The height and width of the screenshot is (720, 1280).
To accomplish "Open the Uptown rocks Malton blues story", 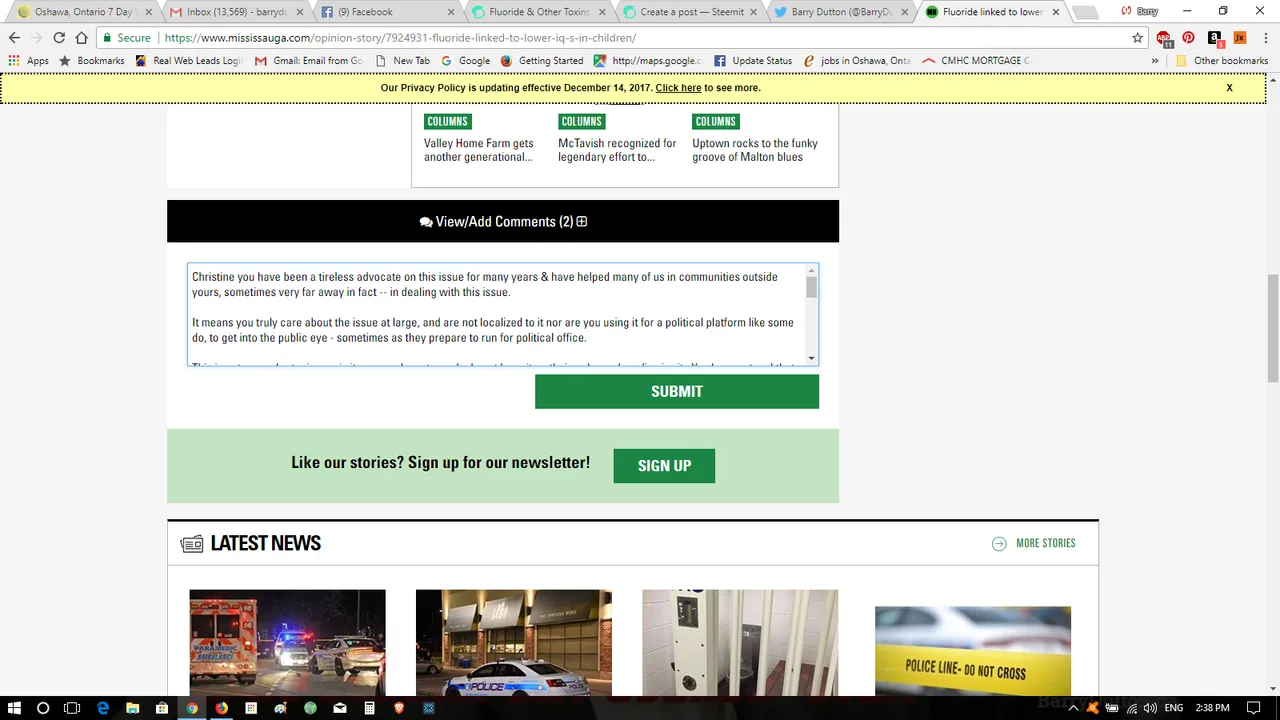I will click(755, 150).
